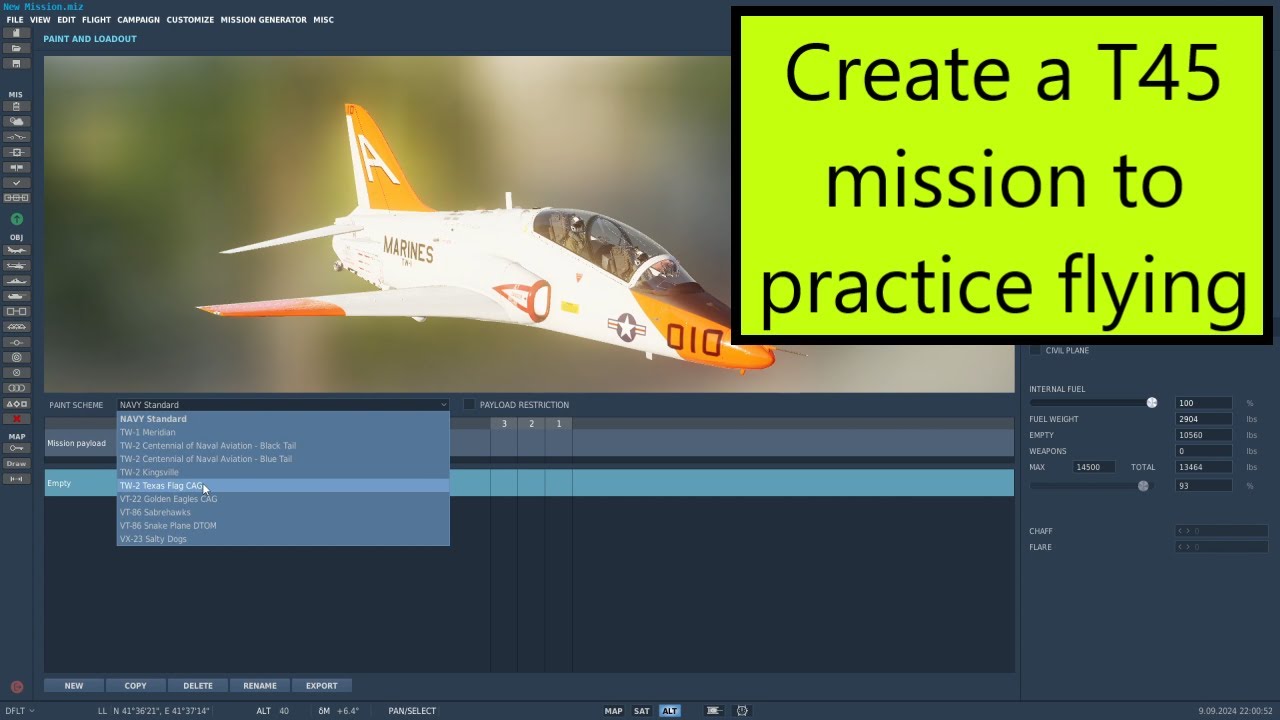Screen dimensions: 1280x720
Task: Open the Triggers icon
Action: (x=16, y=136)
